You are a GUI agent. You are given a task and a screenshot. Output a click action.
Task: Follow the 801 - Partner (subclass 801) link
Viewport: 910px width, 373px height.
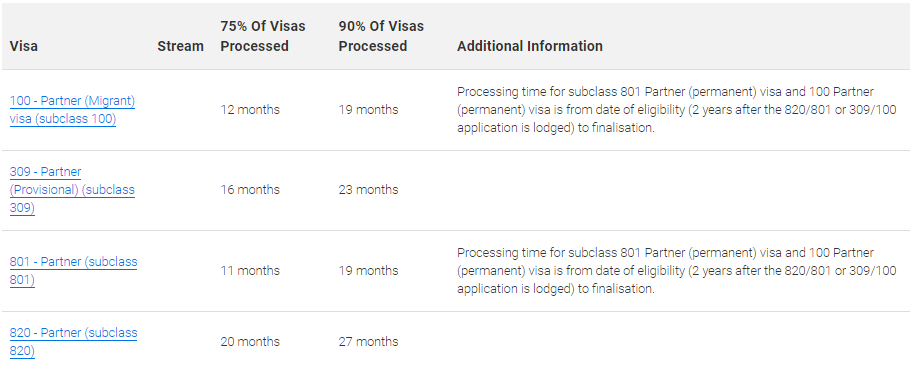[x=74, y=271]
